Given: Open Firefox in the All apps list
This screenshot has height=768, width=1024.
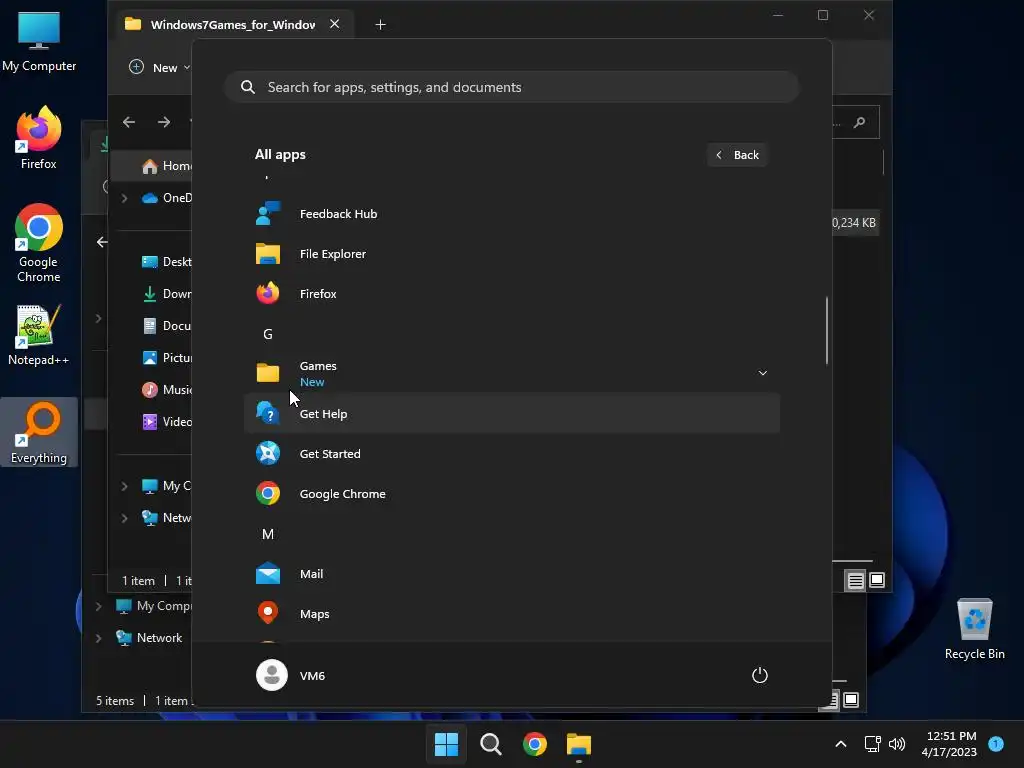Looking at the screenshot, I should 511,294.
